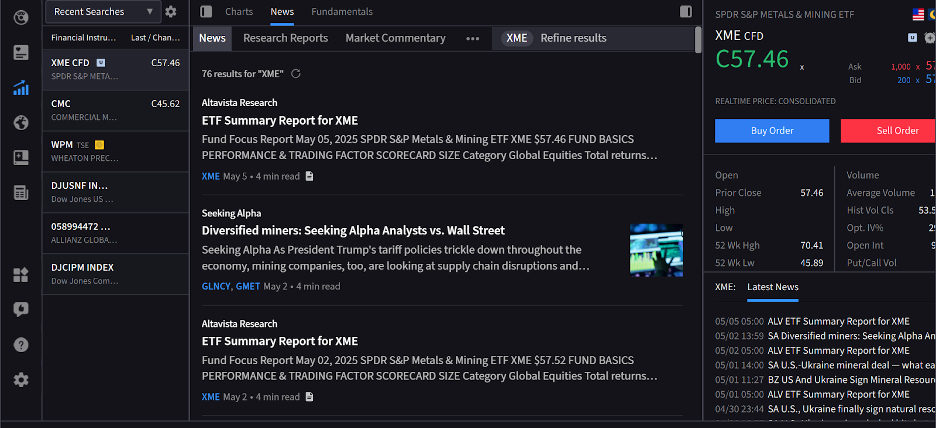Click Financial Instrument column header
The height and width of the screenshot is (428, 936).
pyautogui.click(x=84, y=38)
